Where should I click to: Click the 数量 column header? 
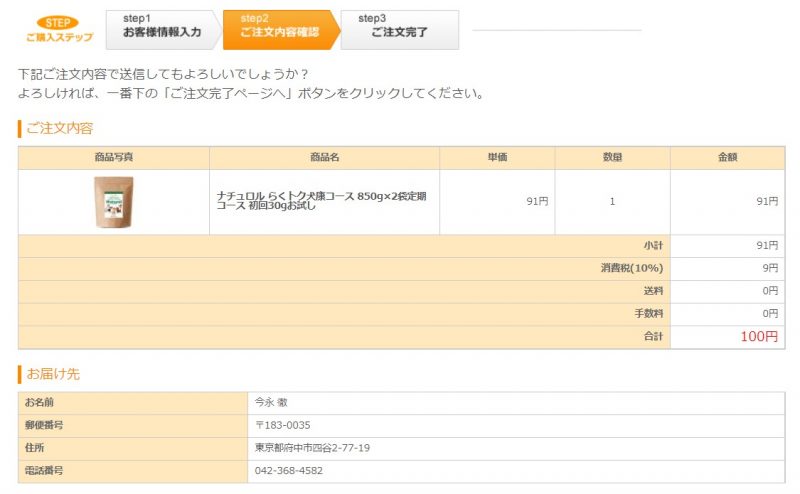[x=612, y=158]
